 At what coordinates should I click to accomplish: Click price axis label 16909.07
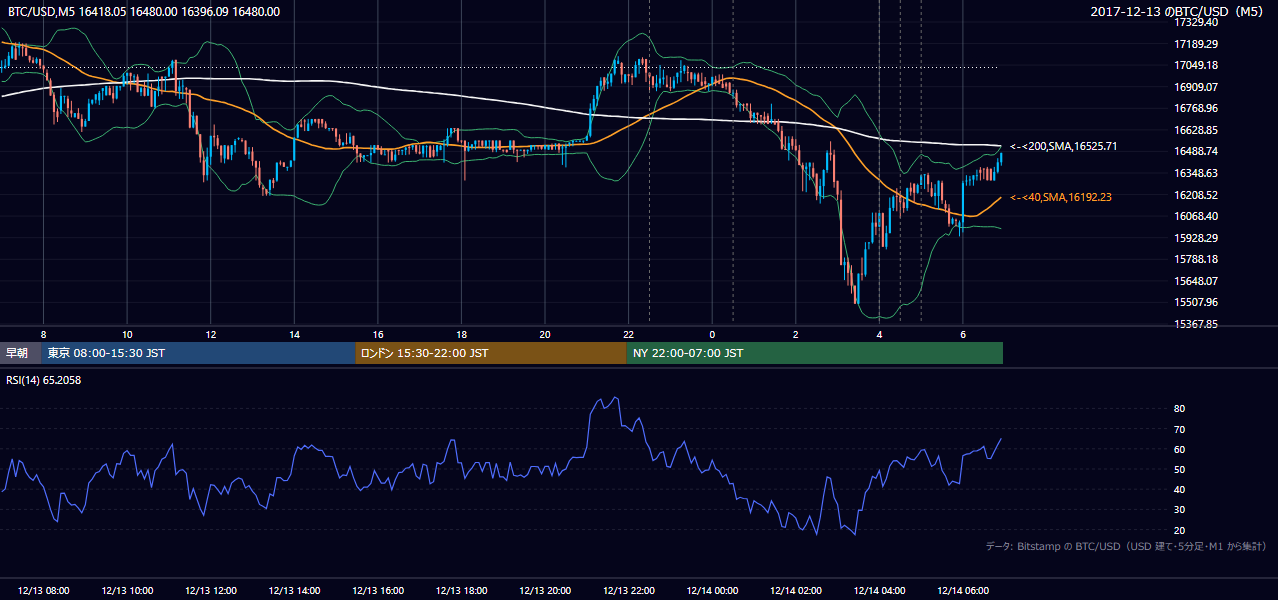[1196, 87]
